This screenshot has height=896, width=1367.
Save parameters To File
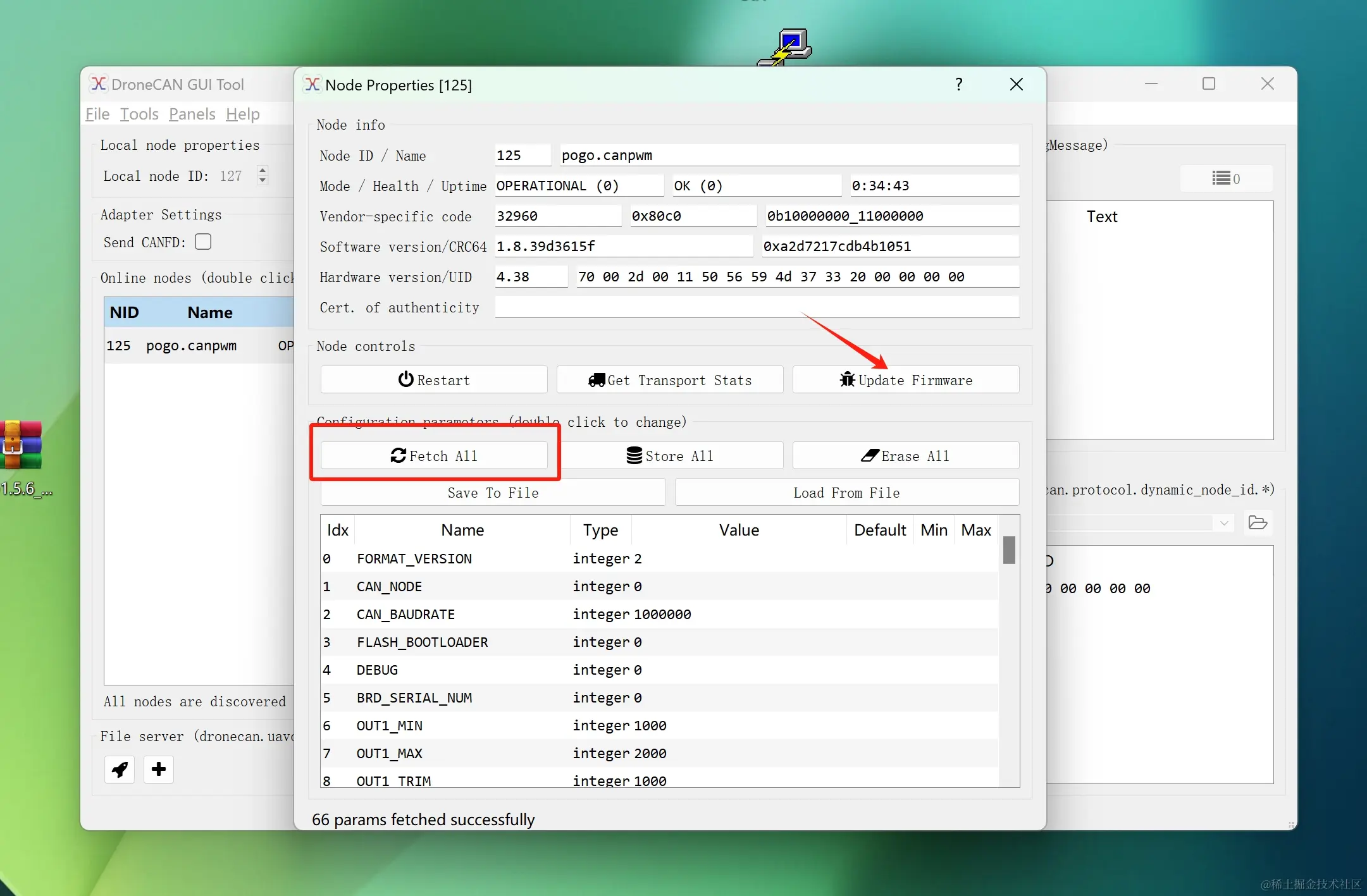[493, 493]
